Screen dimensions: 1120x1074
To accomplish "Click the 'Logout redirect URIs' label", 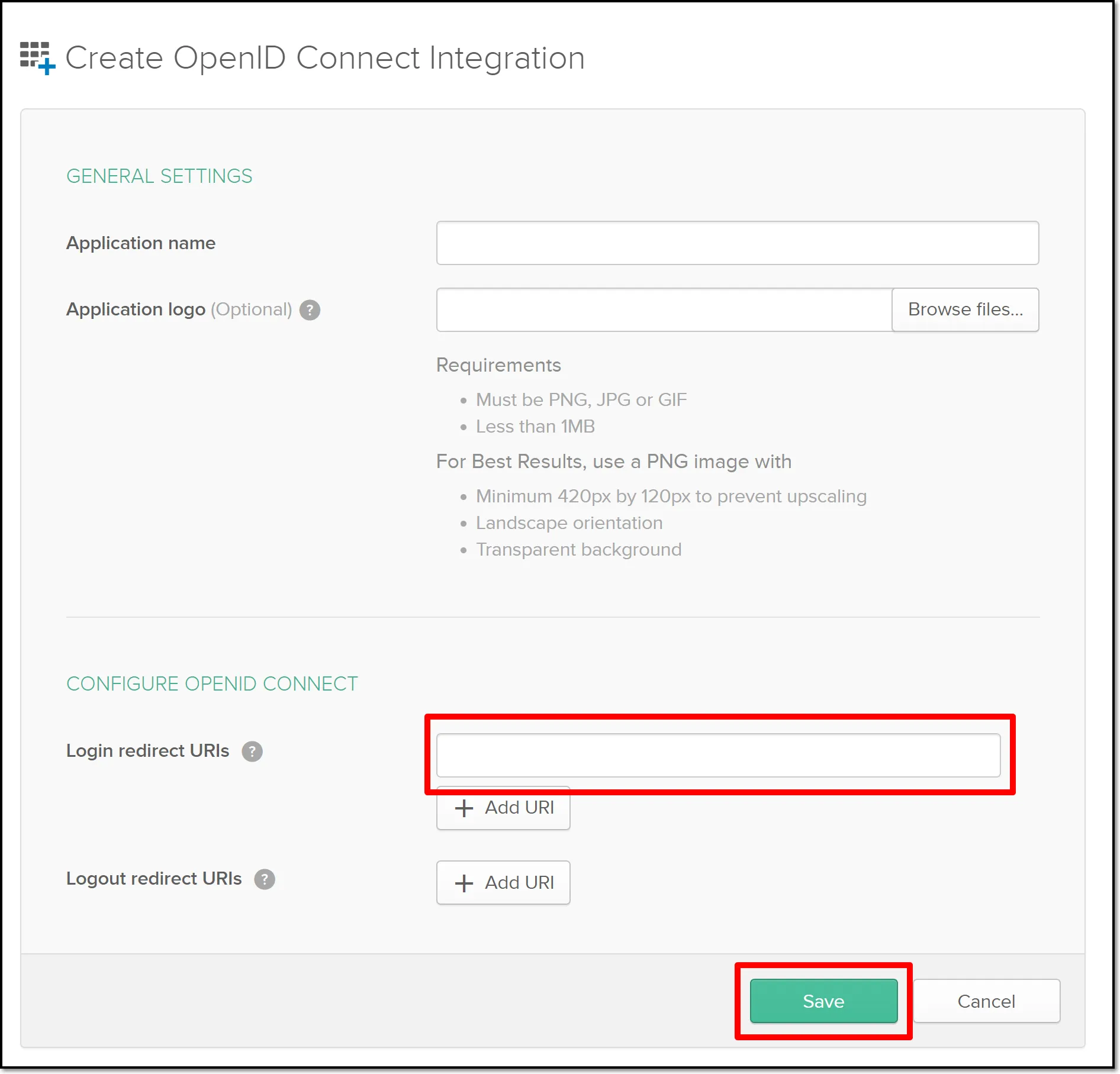I will 154,879.
